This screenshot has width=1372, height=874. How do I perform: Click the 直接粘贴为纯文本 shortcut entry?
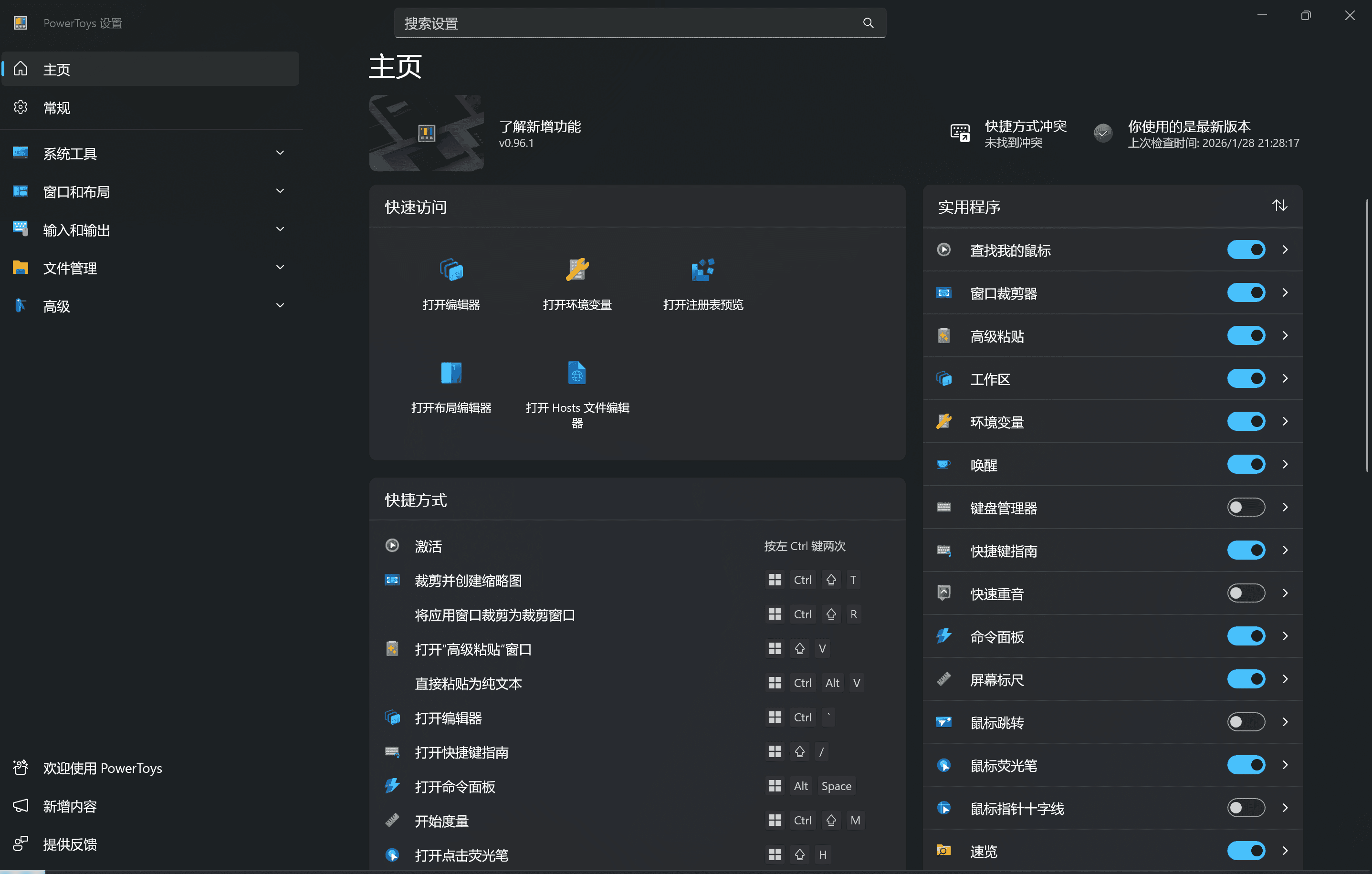tap(637, 683)
